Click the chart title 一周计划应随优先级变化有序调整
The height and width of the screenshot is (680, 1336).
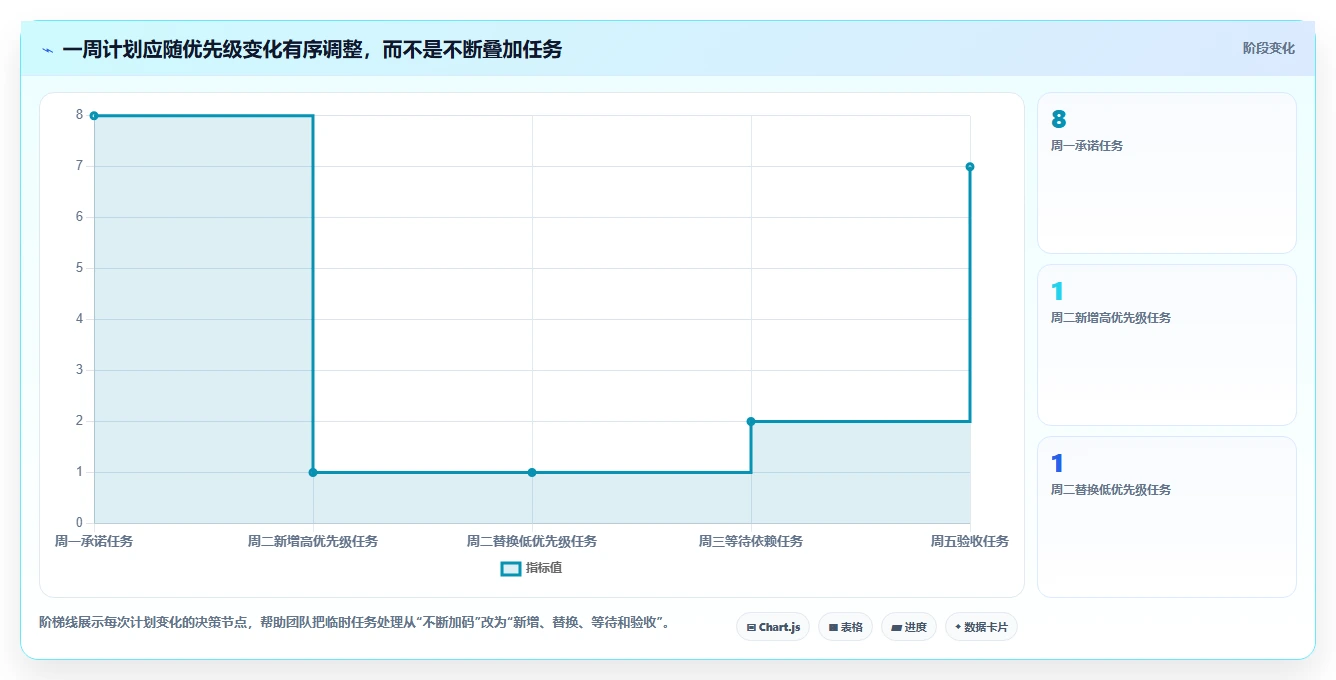312,49
